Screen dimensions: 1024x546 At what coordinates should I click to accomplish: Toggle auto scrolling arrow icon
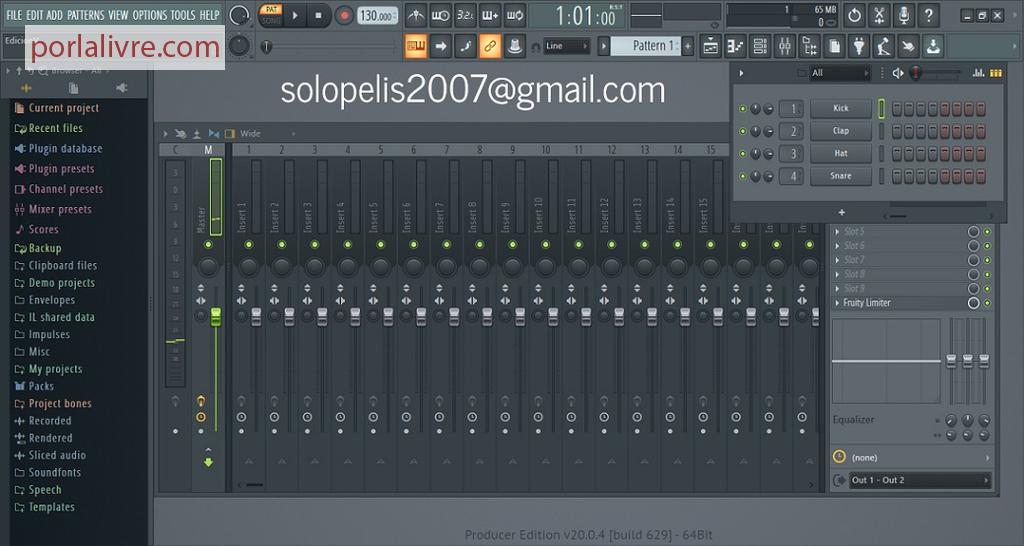click(441, 46)
